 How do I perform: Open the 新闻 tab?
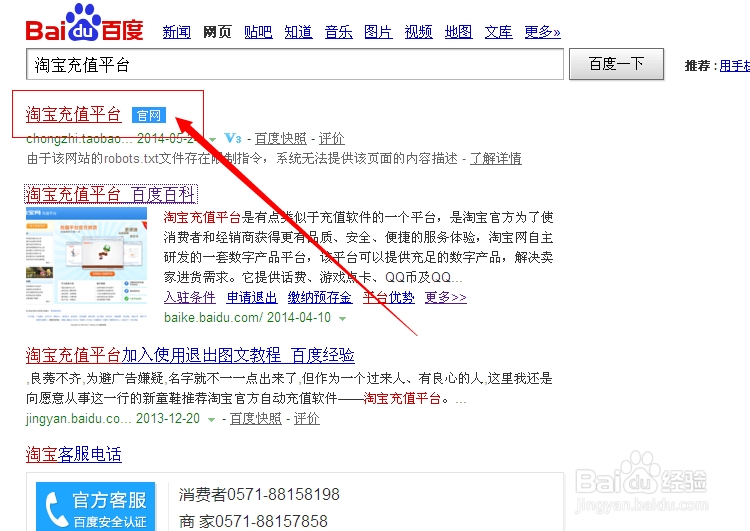click(176, 32)
